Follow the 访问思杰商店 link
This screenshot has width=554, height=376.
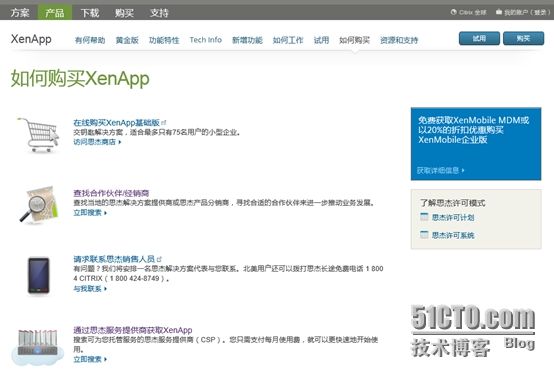click(x=95, y=142)
